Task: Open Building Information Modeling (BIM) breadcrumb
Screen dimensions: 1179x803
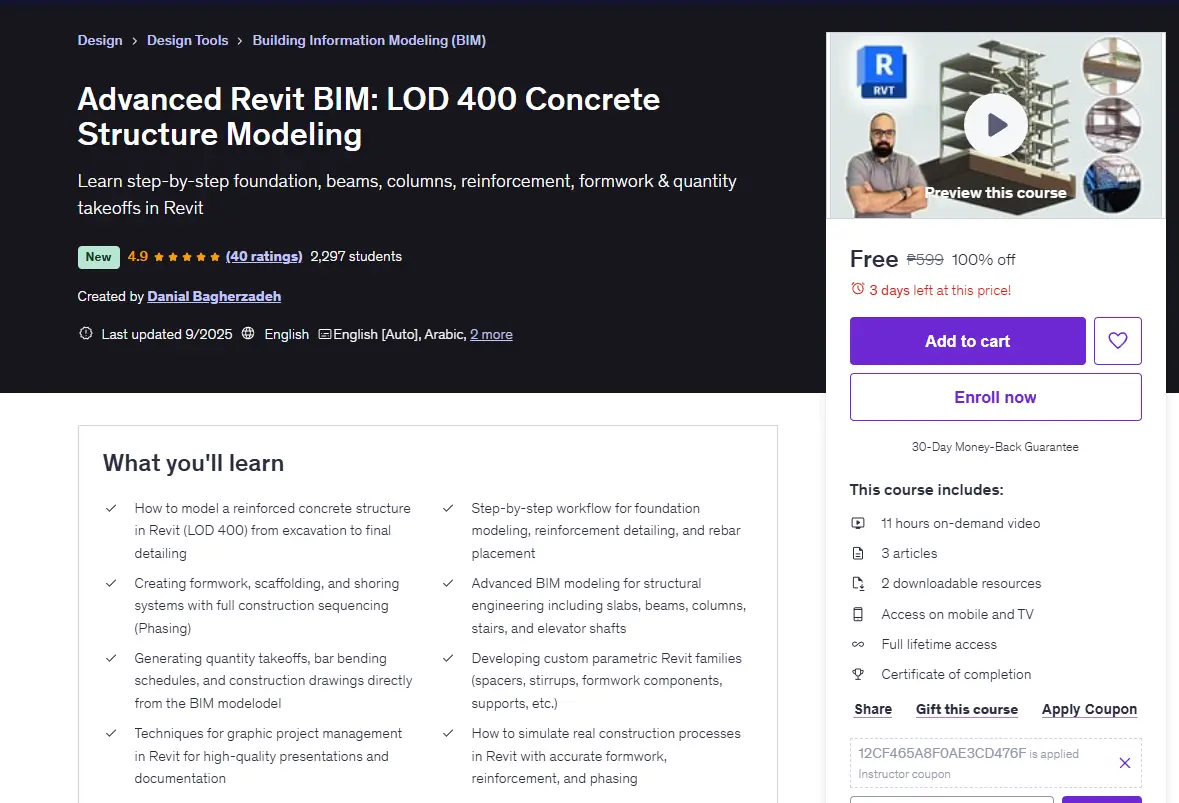Action: (x=369, y=41)
